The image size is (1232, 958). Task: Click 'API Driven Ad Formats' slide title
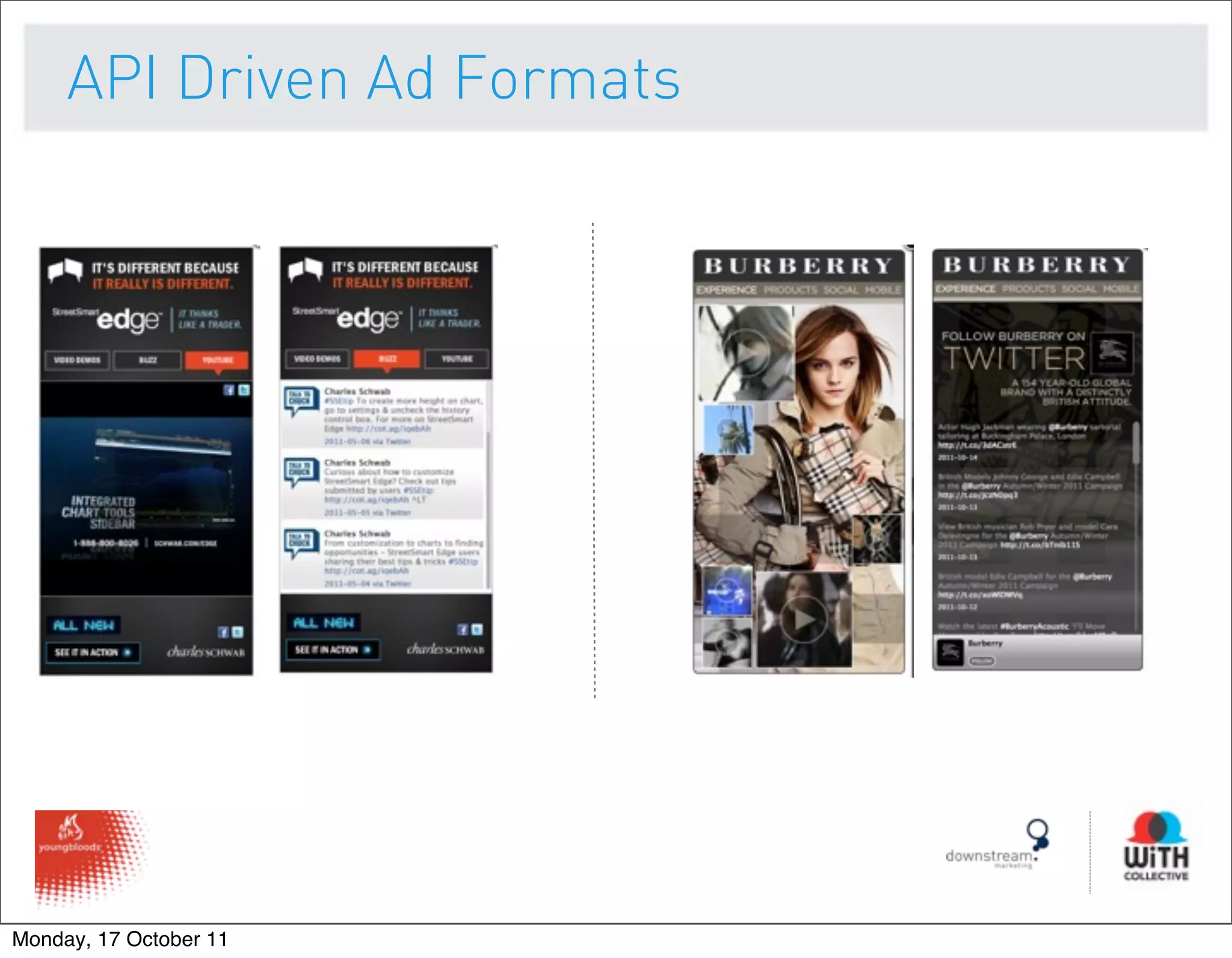374,78
